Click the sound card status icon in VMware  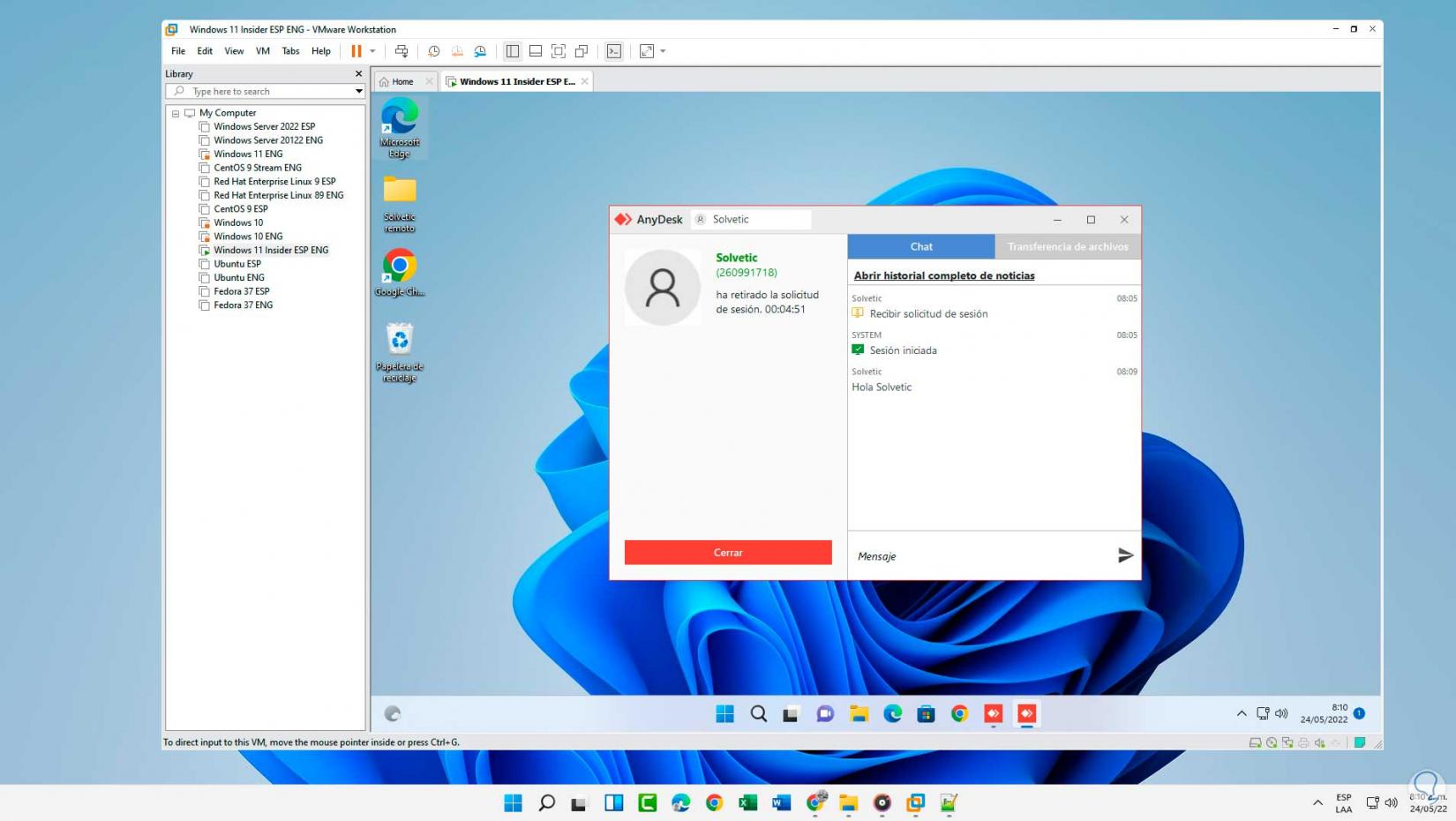[x=1319, y=742]
